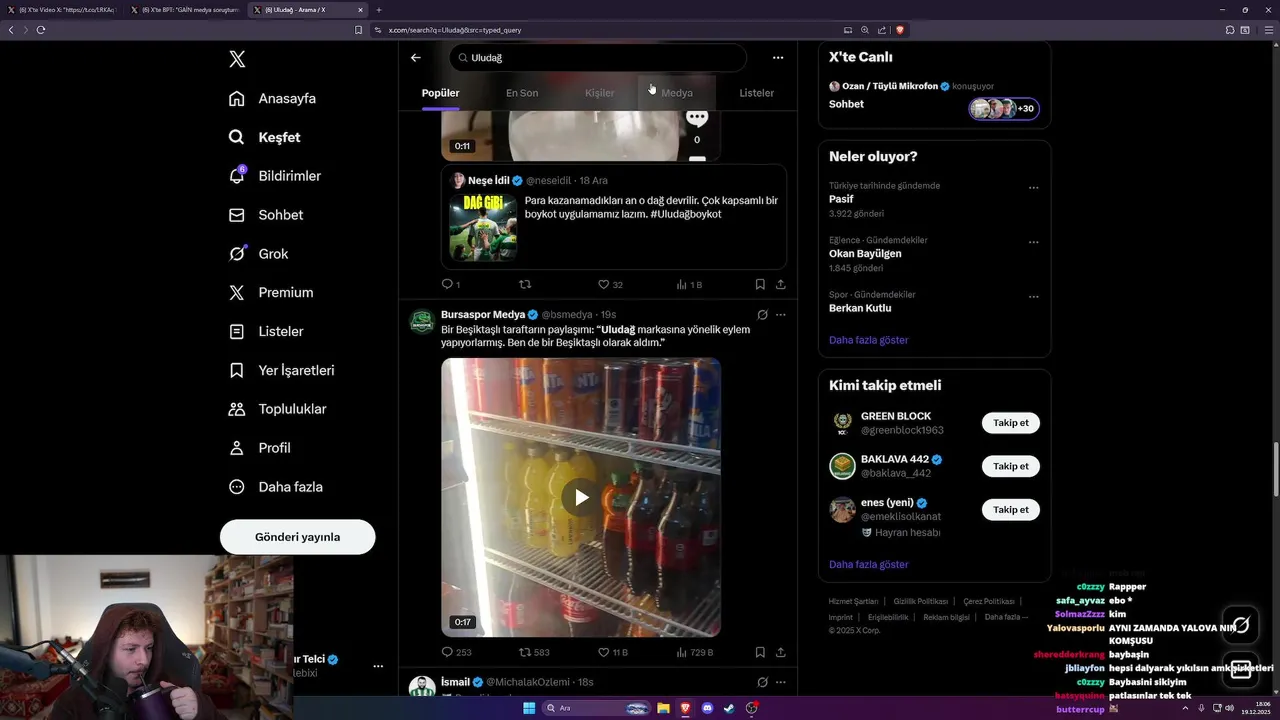The height and width of the screenshot is (720, 1280).
Task: Go back with search page arrow
Action: [416, 58]
